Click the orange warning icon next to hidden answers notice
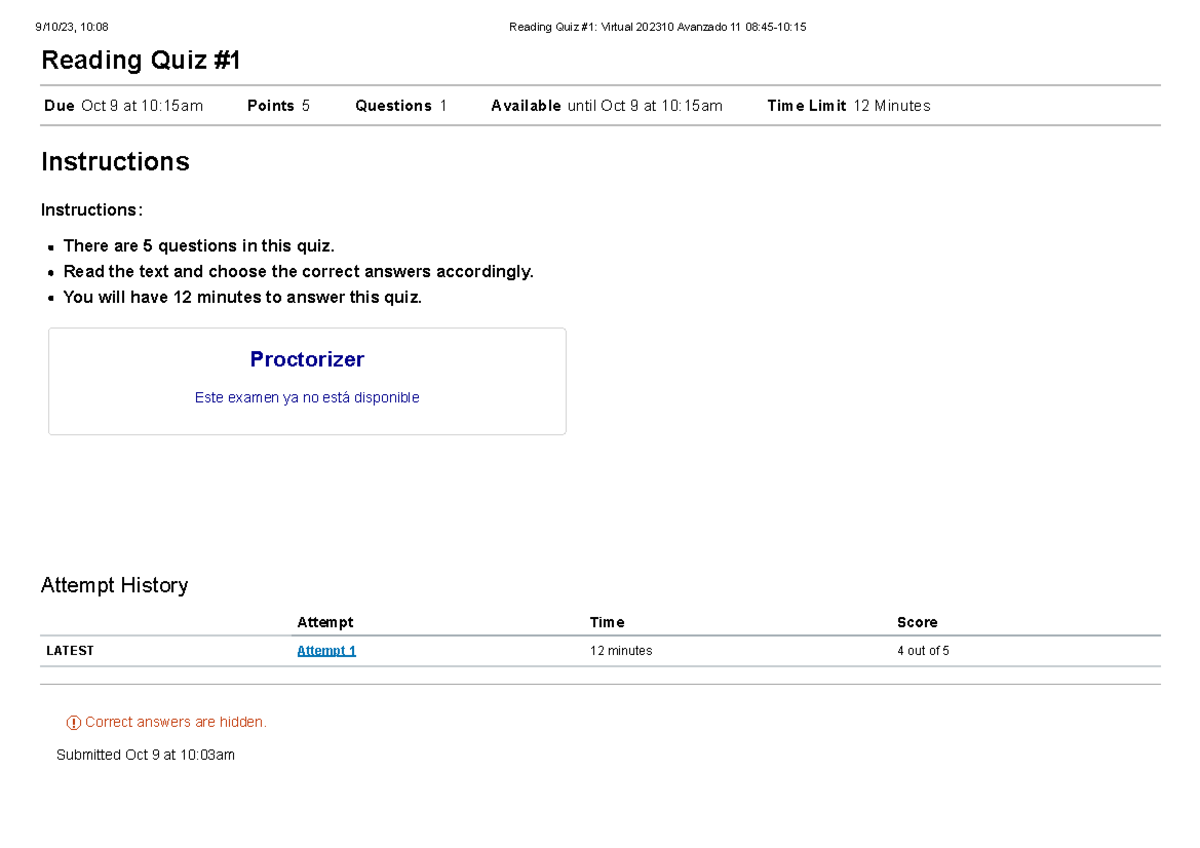Screen dimensions: 1200x848 click(71, 722)
